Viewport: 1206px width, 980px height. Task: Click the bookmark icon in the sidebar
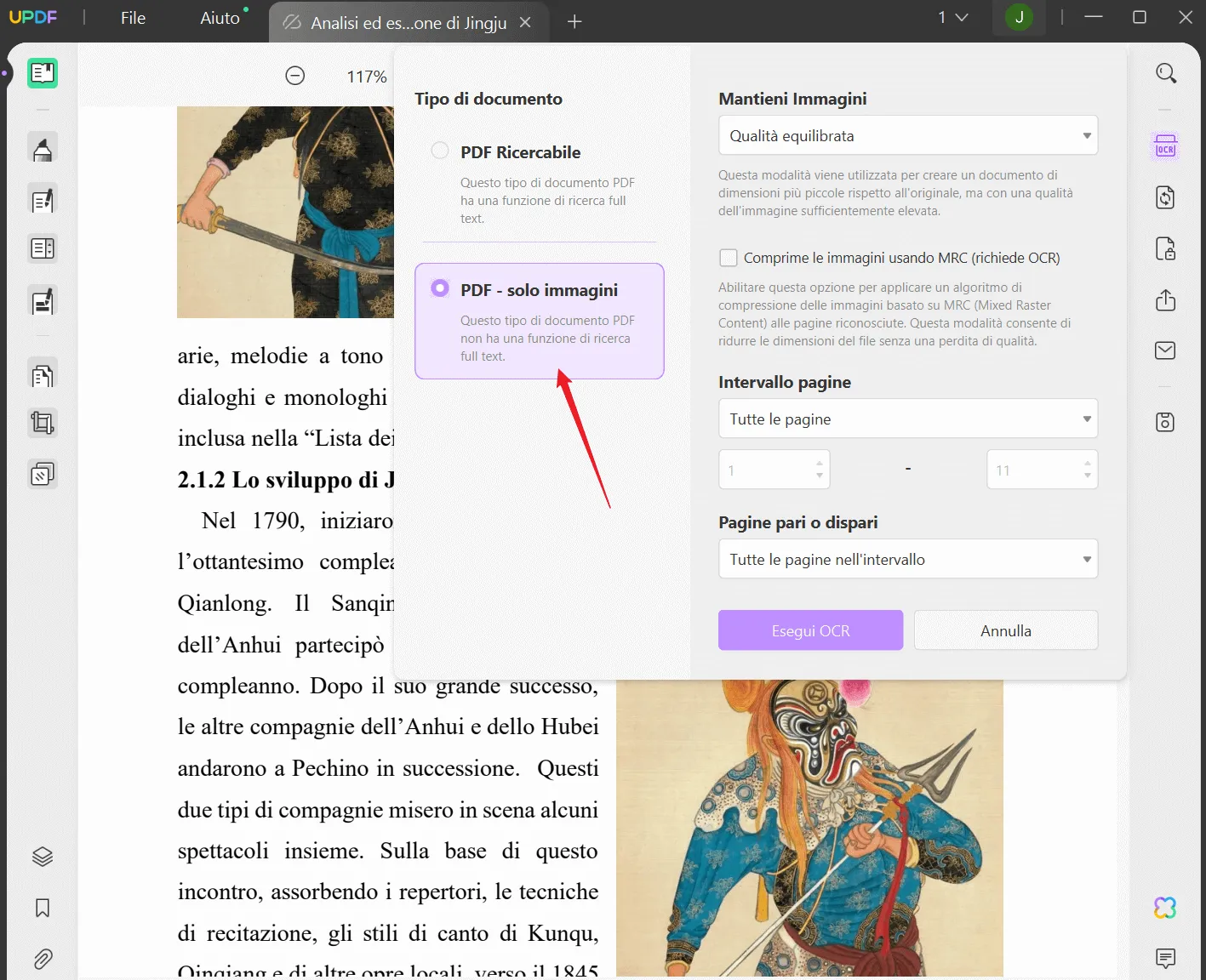pyautogui.click(x=42, y=908)
